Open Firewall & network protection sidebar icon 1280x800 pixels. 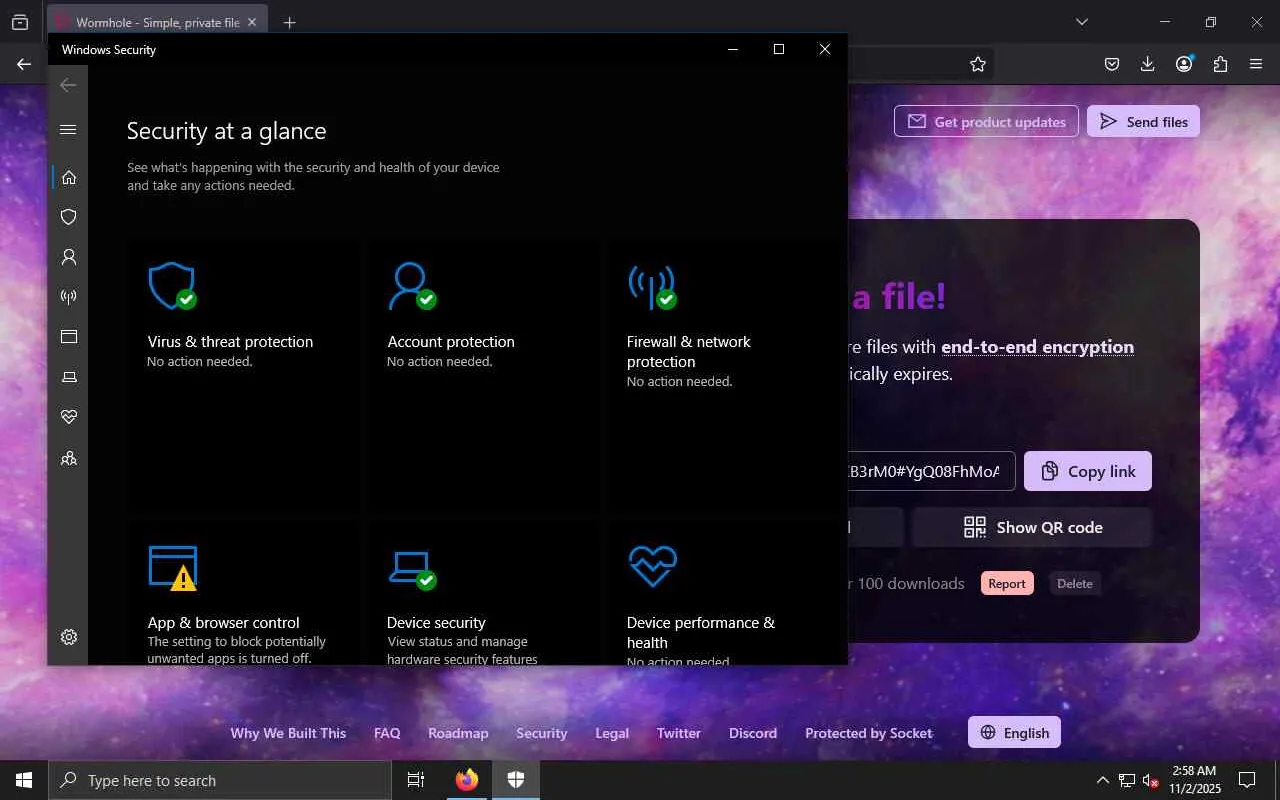[68, 297]
